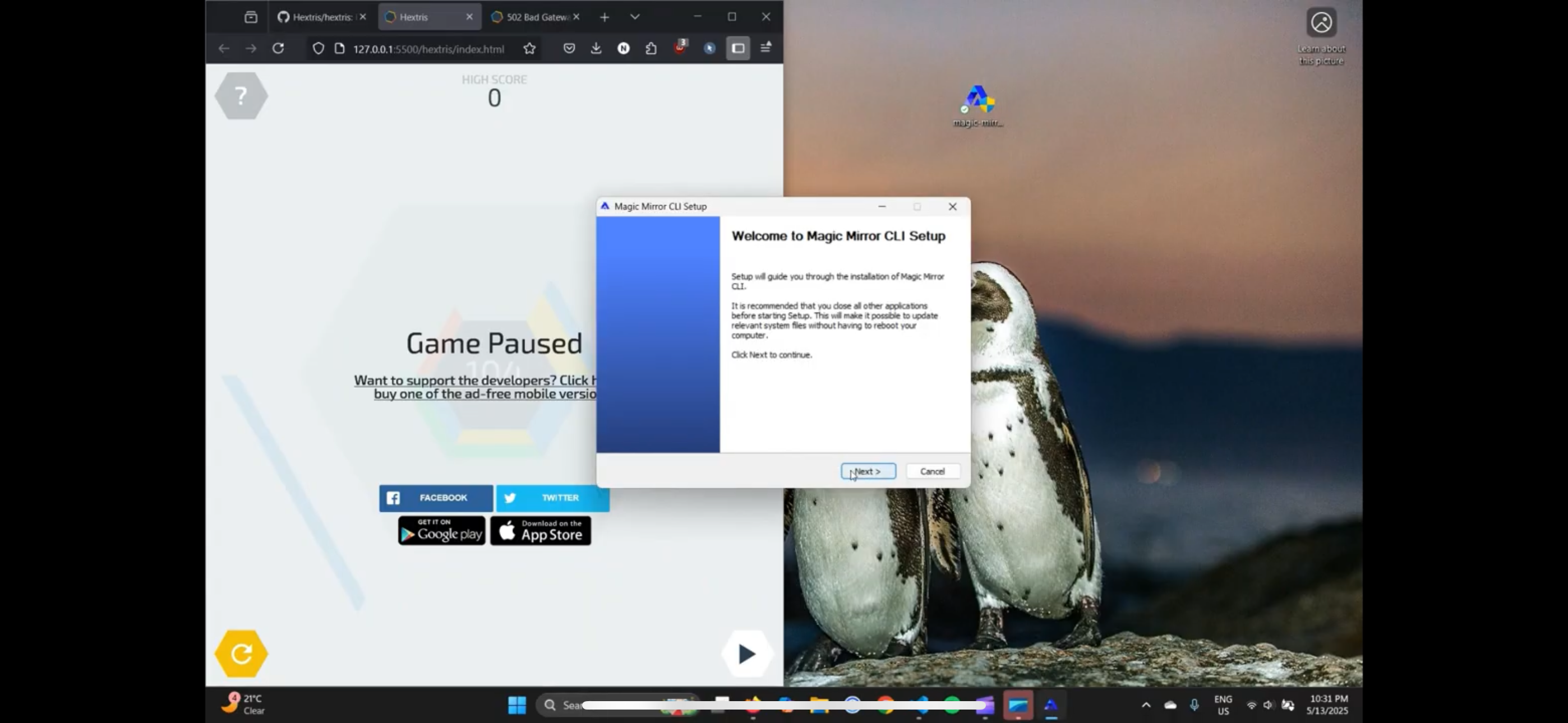Bookmark page with the star icon
Image resolution: width=1568 pixels, height=723 pixels.
coord(529,49)
